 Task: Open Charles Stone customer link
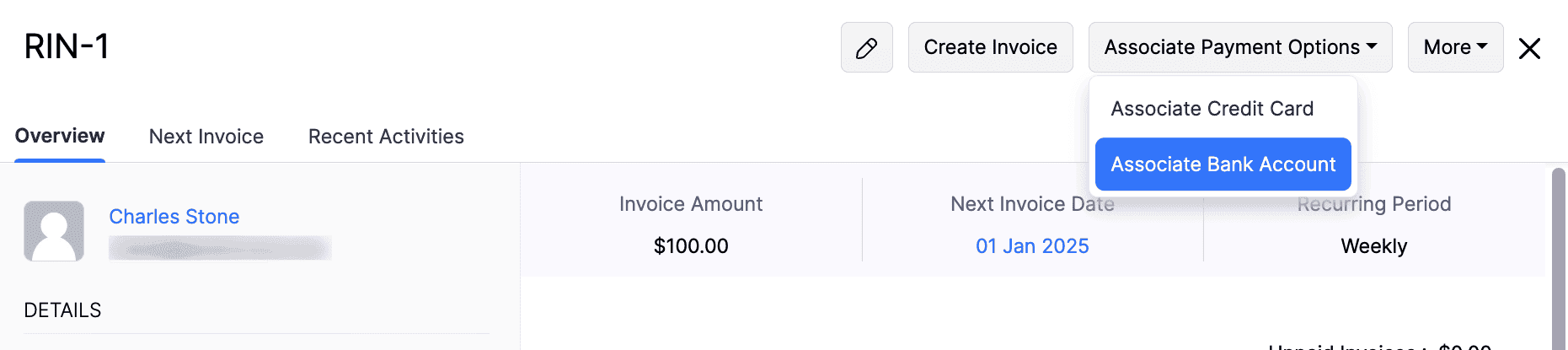point(174,217)
